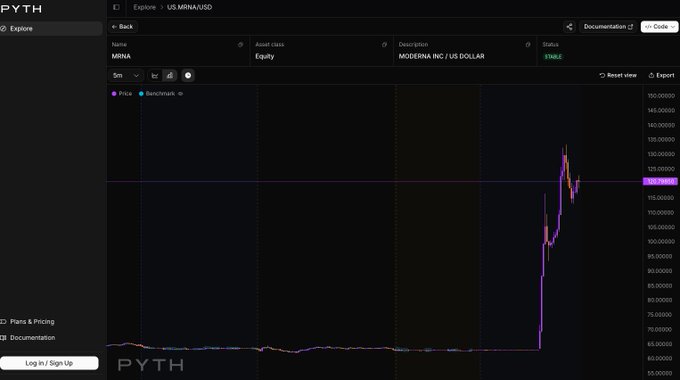Viewport: 680px width, 380px height.
Task: Click the current price label 120.79850
Action: click(x=660, y=181)
